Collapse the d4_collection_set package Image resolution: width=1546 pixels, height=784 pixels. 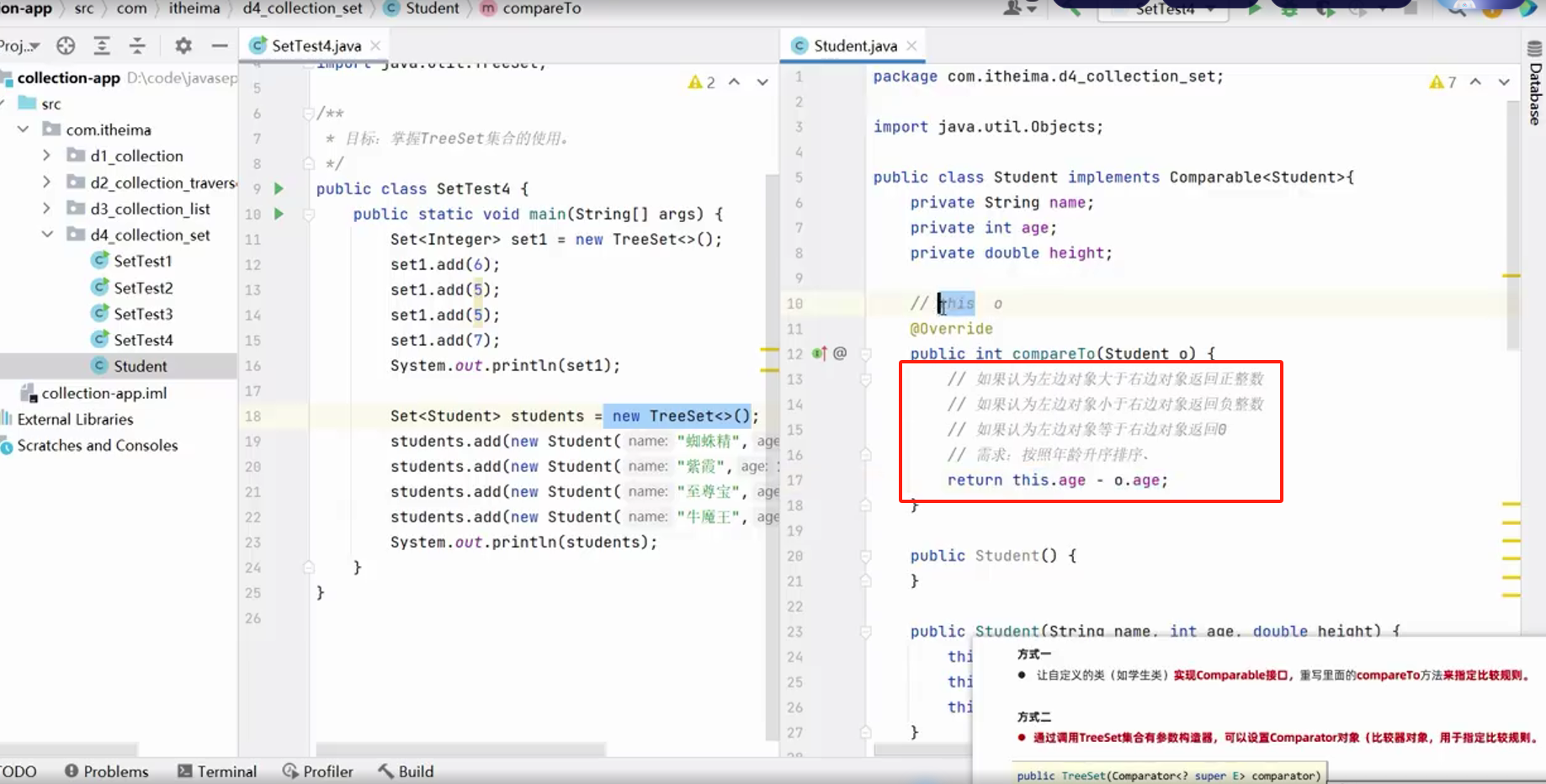pyautogui.click(x=46, y=234)
